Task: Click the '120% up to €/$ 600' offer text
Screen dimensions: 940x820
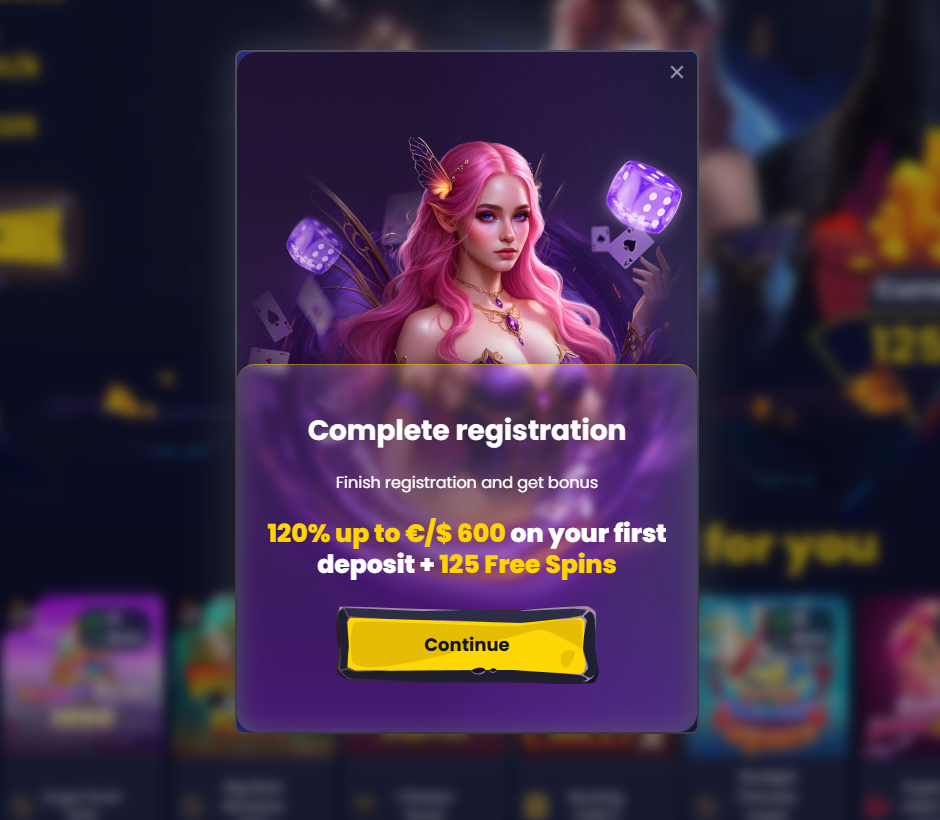Action: point(386,533)
